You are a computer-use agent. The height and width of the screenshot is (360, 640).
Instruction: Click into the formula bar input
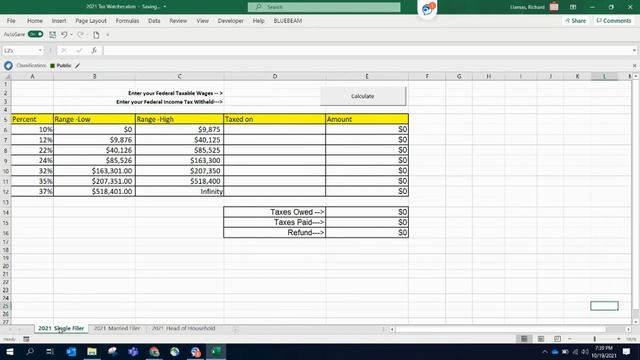click(x=366, y=51)
